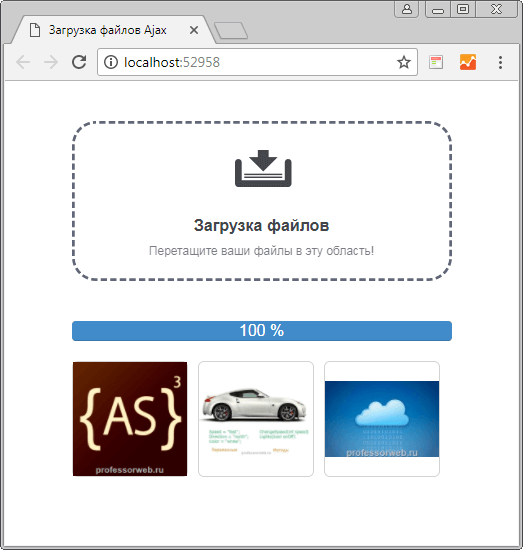This screenshot has height=550, width=523.
Task: Select the Загрузка файлов Ajax tab
Action: coord(113,29)
